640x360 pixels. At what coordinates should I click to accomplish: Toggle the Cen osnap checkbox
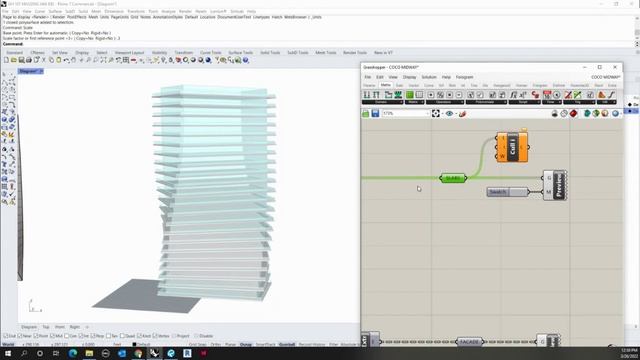pos(67,336)
